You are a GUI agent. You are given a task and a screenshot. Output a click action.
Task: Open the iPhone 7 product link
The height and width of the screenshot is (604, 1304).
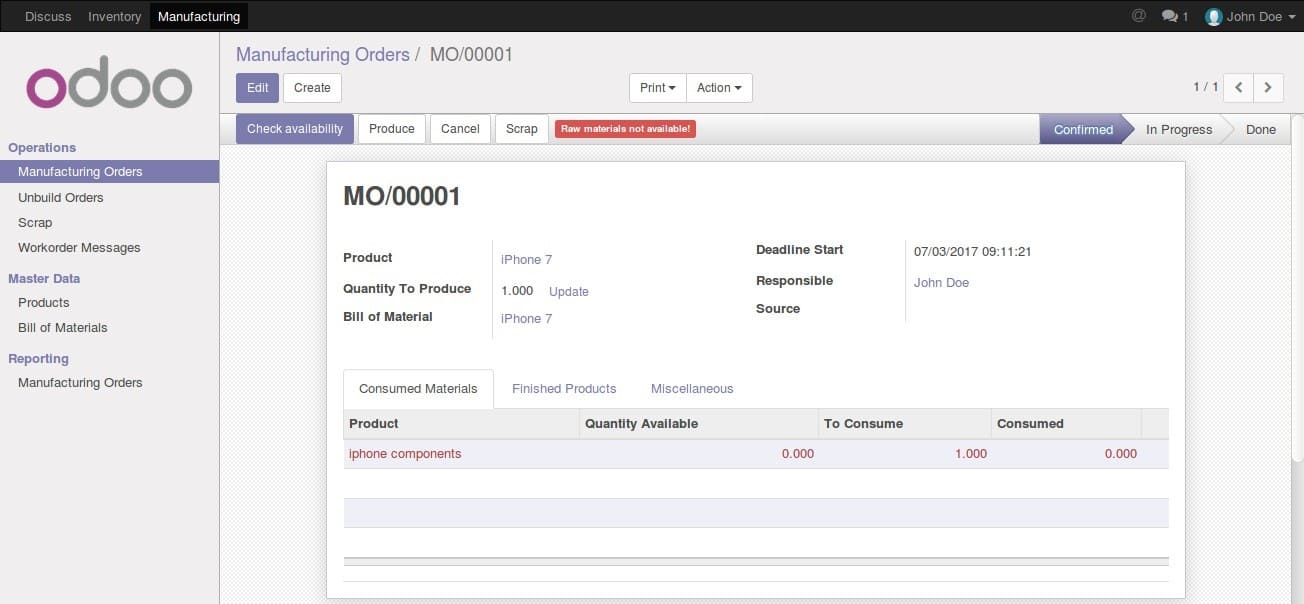pos(527,260)
